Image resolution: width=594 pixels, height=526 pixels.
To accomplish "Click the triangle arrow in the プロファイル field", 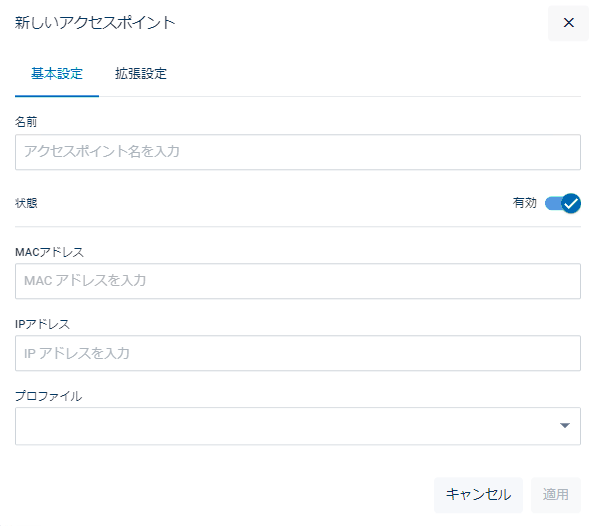I will click(x=565, y=426).
